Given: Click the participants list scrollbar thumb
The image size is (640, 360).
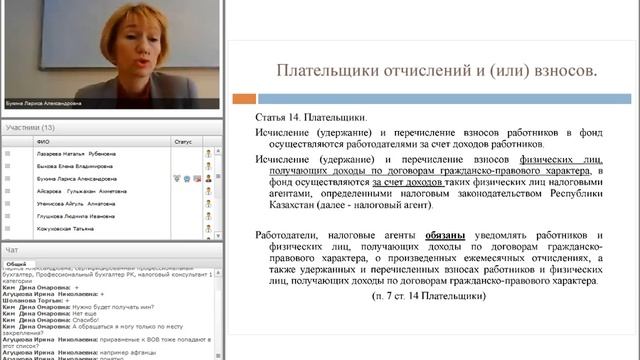Looking at the screenshot, I should coord(218,177).
